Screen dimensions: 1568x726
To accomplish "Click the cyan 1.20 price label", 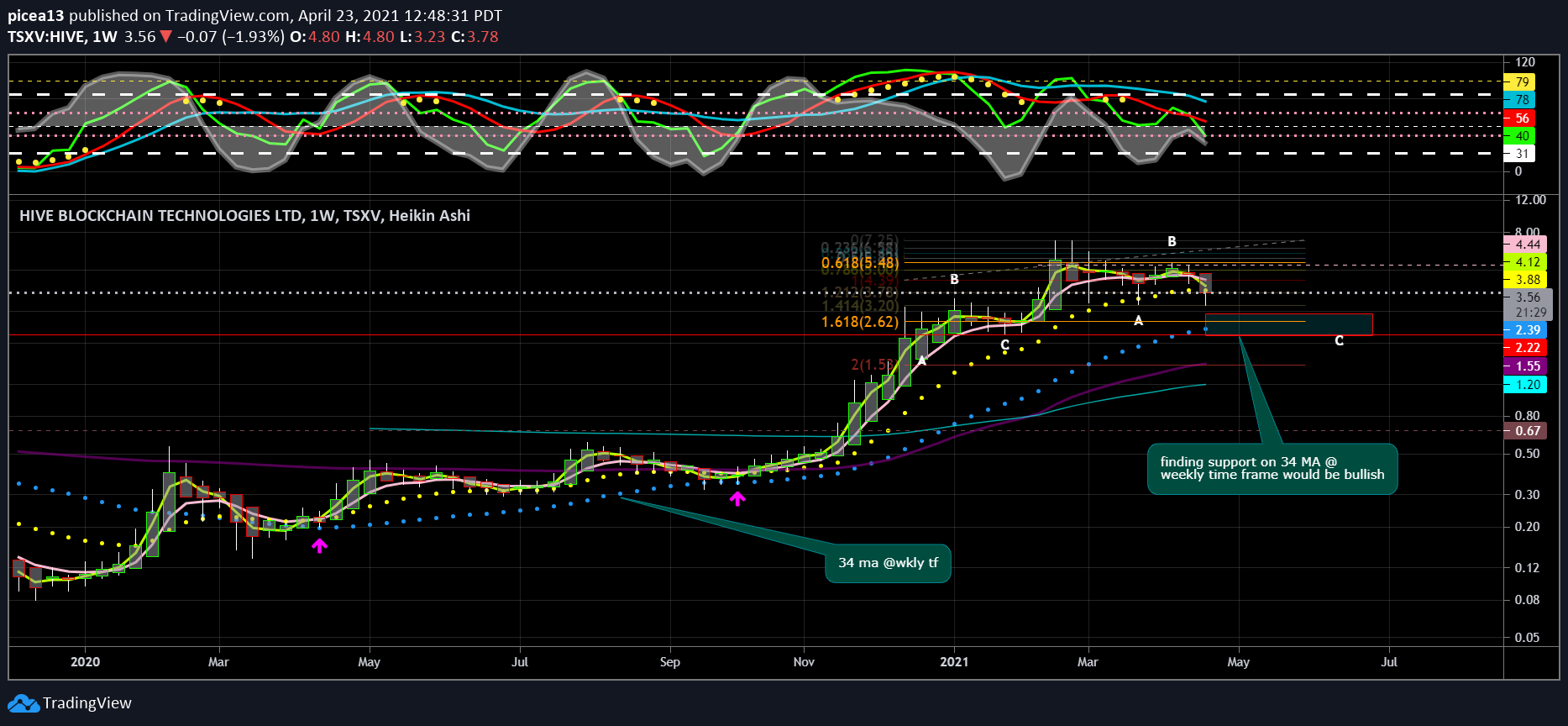I will (x=1524, y=385).
